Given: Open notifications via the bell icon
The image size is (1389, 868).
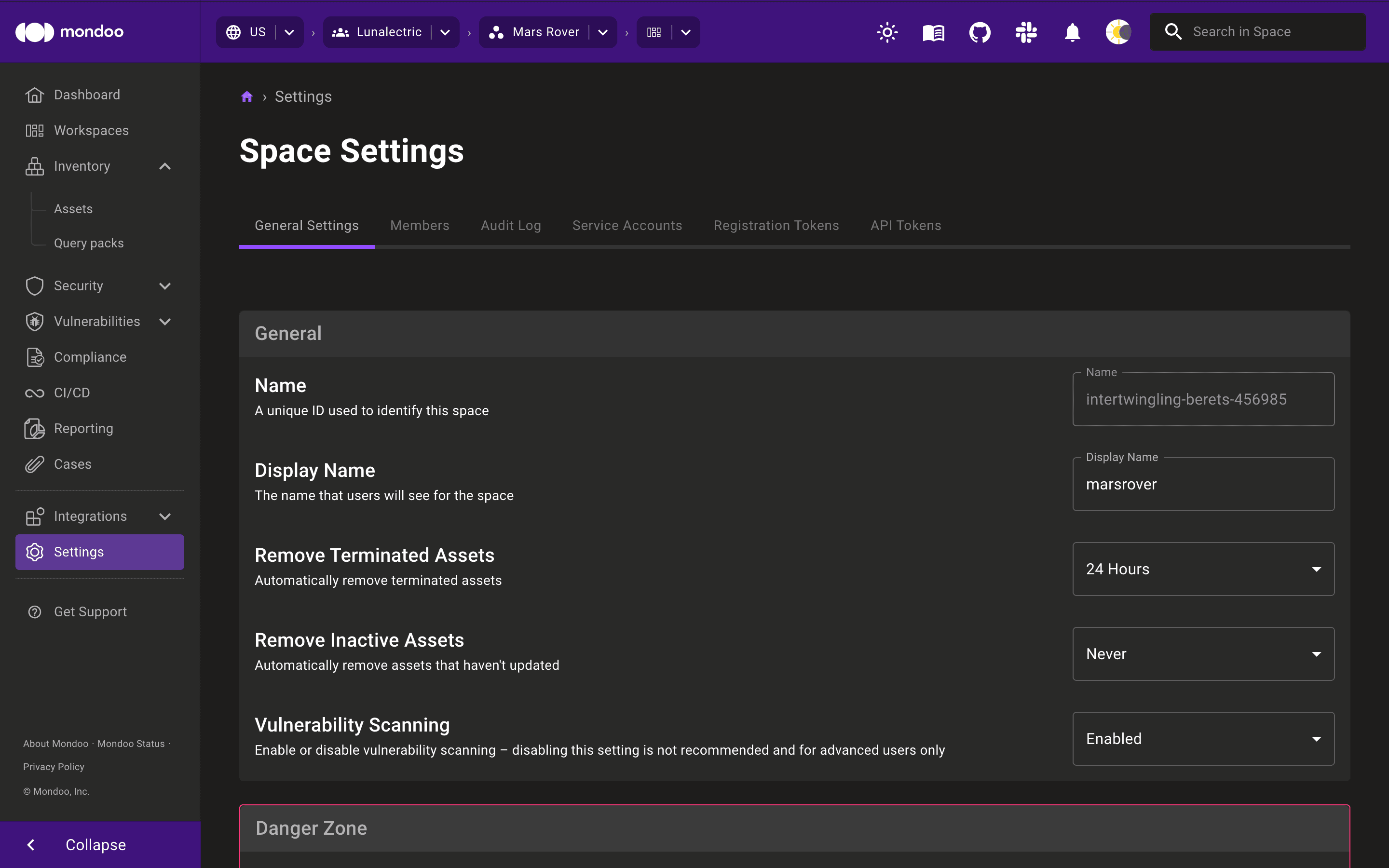Looking at the screenshot, I should click(1072, 32).
